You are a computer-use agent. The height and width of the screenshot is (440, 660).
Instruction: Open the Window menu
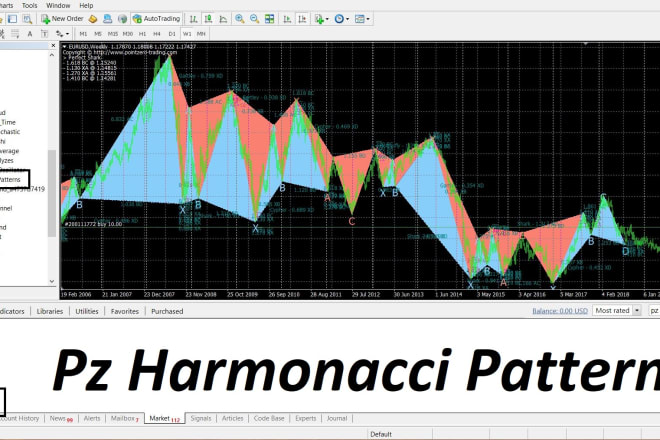[58, 5]
